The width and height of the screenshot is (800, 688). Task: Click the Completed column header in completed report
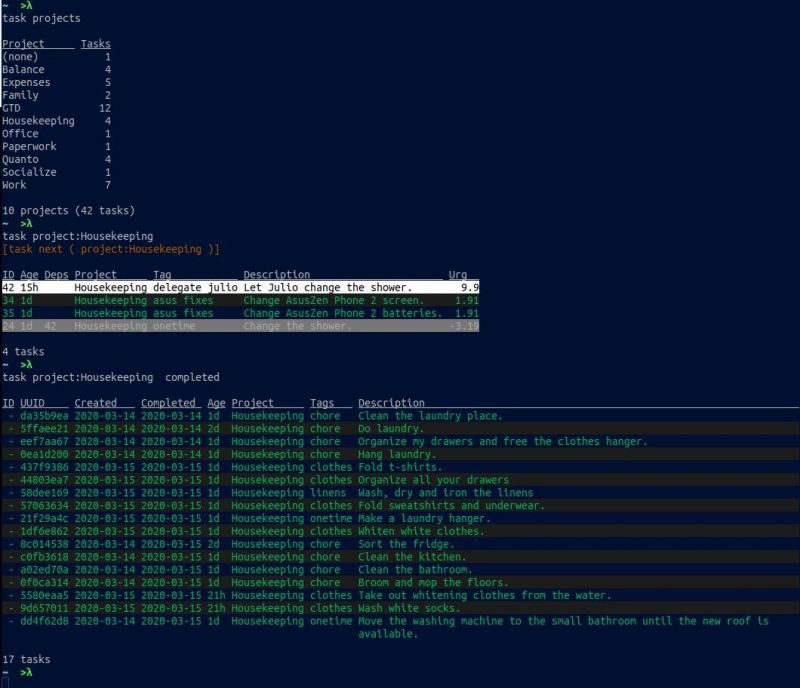tap(168, 403)
